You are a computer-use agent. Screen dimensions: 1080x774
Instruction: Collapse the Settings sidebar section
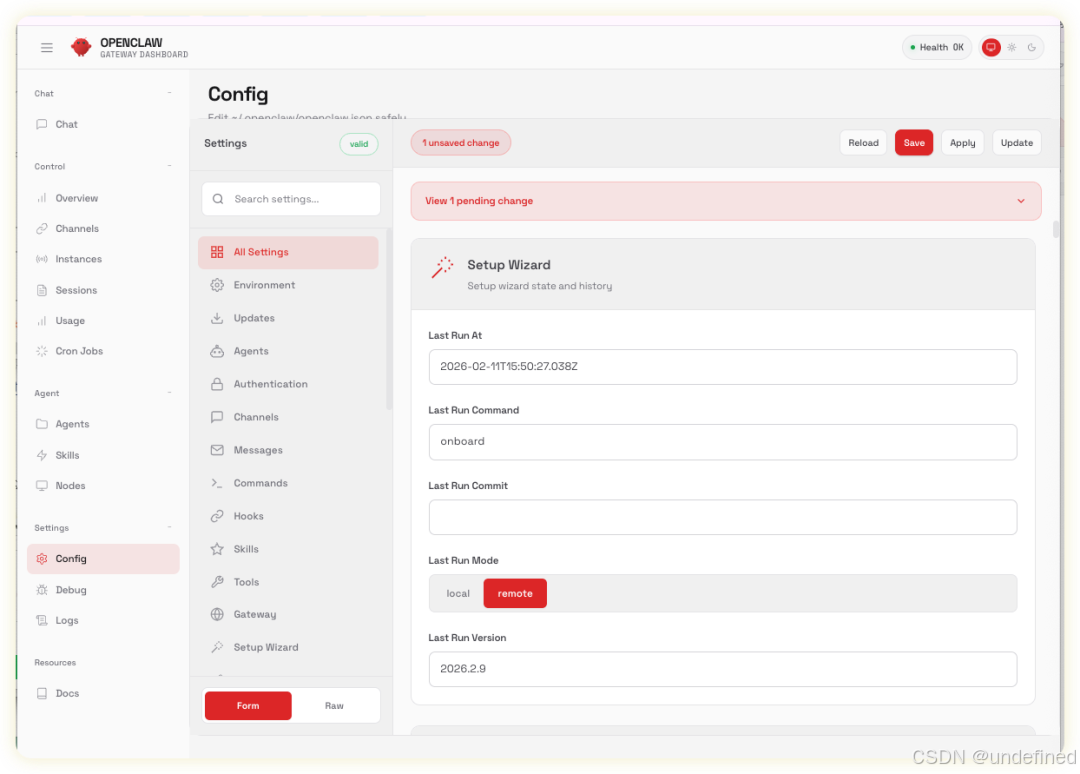click(169, 527)
